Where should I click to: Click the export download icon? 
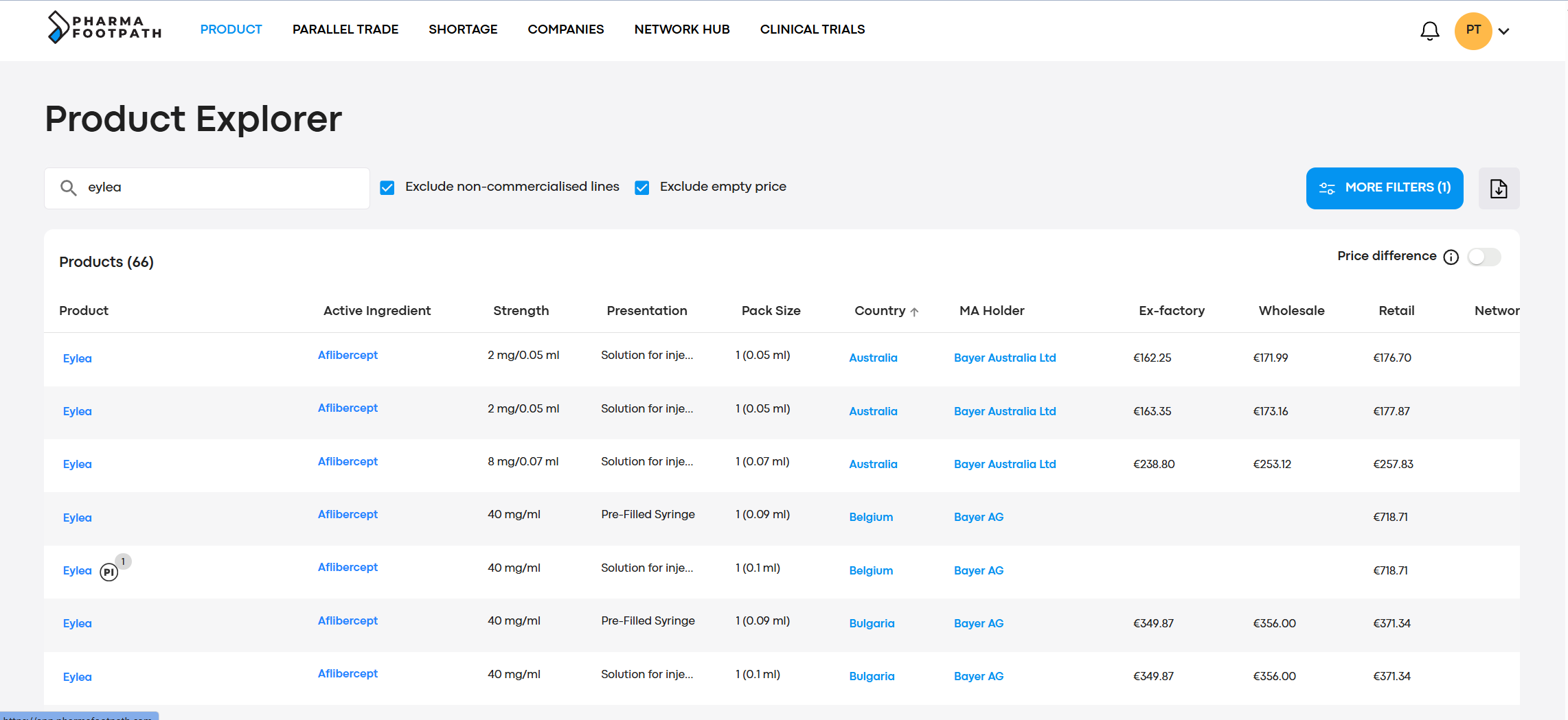1499,188
